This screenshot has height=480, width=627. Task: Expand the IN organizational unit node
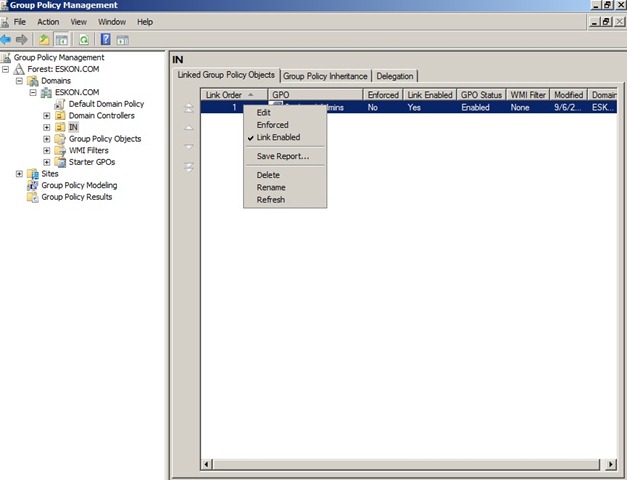pyautogui.click(x=46, y=127)
